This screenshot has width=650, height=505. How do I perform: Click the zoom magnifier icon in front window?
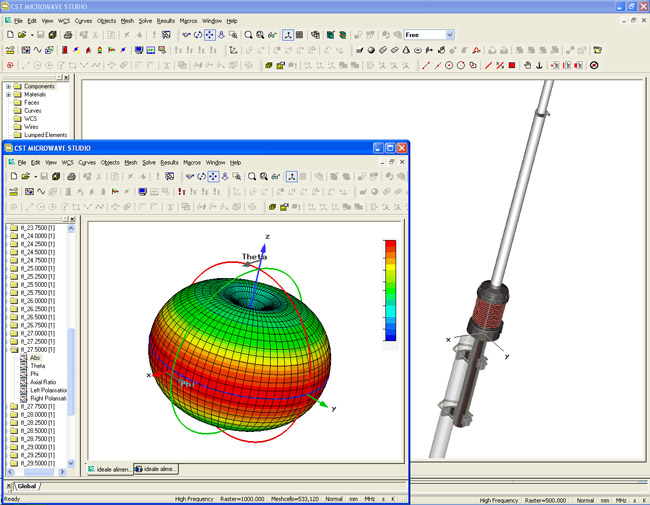point(252,176)
